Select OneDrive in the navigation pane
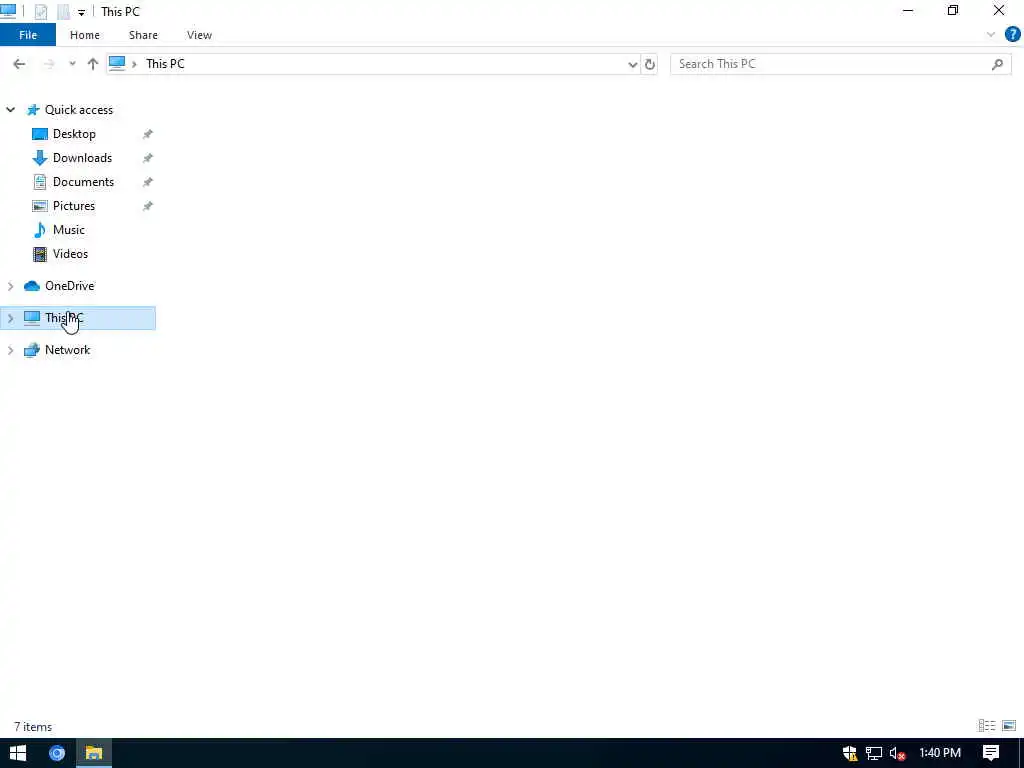The image size is (1024, 768). pos(69,286)
